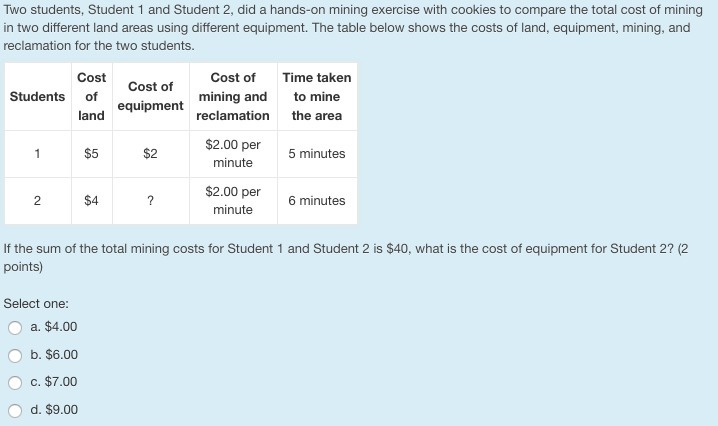Click the "Cost of equipment" column header
Viewport: 718px width, 426px height.
coord(150,96)
